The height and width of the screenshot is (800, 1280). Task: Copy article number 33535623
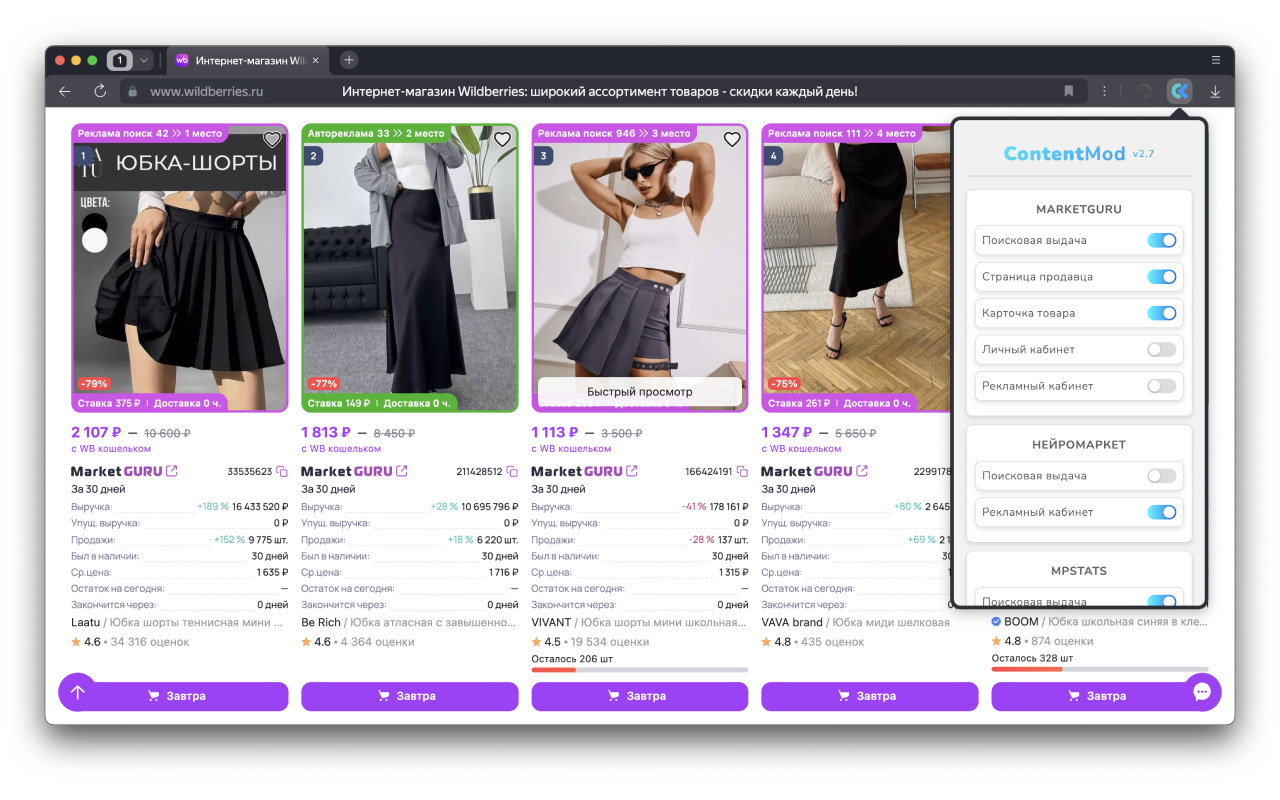(282, 471)
